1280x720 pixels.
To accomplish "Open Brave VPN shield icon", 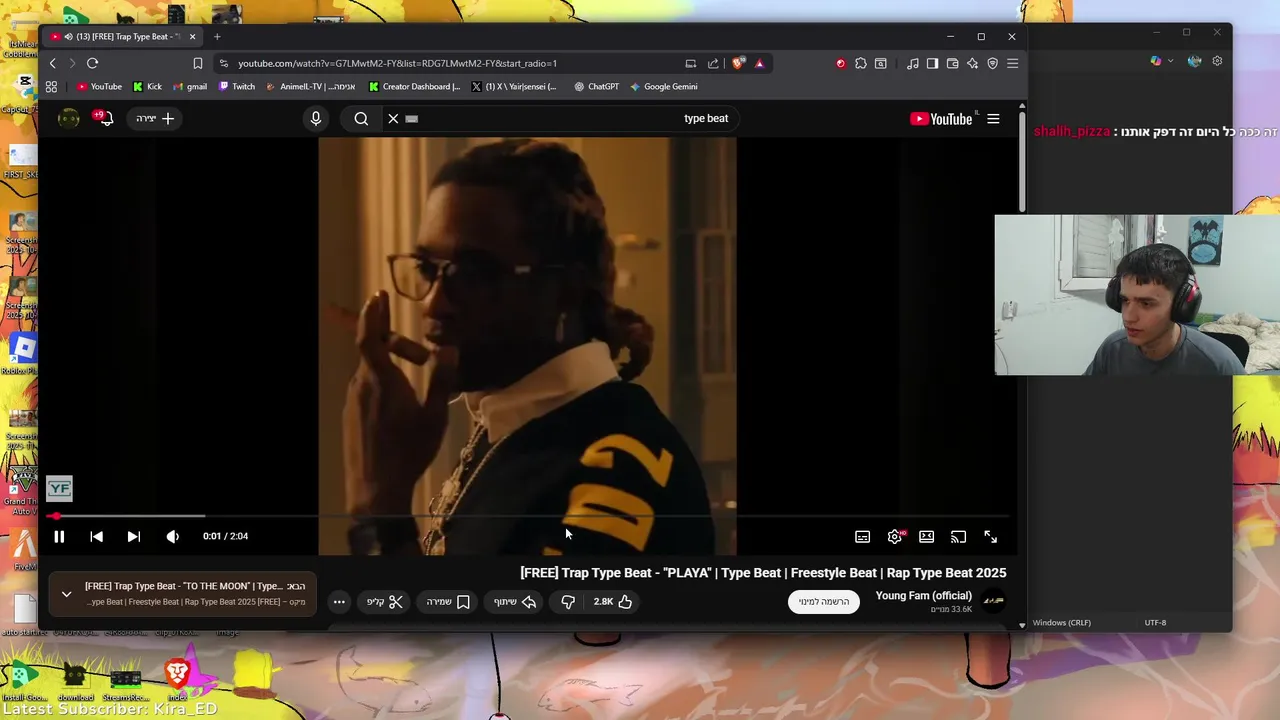I will pos(992,63).
